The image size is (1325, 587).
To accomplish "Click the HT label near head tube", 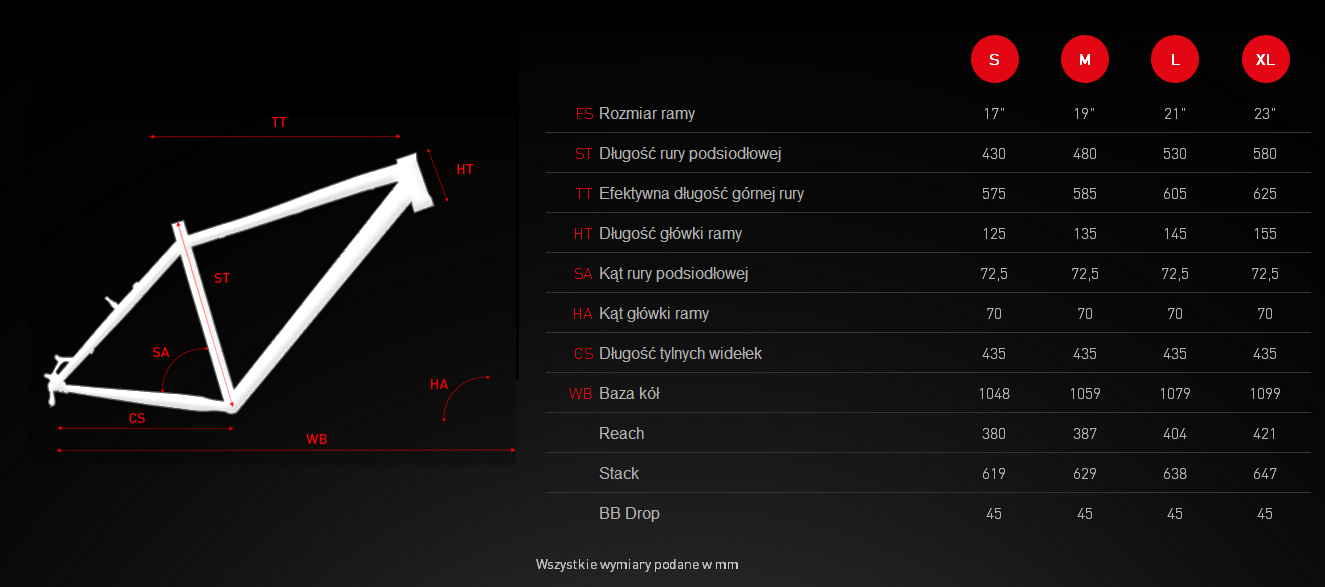I will pyautogui.click(x=465, y=169).
